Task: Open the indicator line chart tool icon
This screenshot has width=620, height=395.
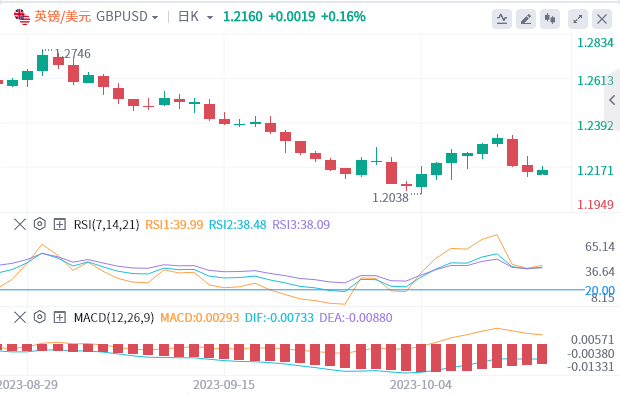Action: point(502,19)
